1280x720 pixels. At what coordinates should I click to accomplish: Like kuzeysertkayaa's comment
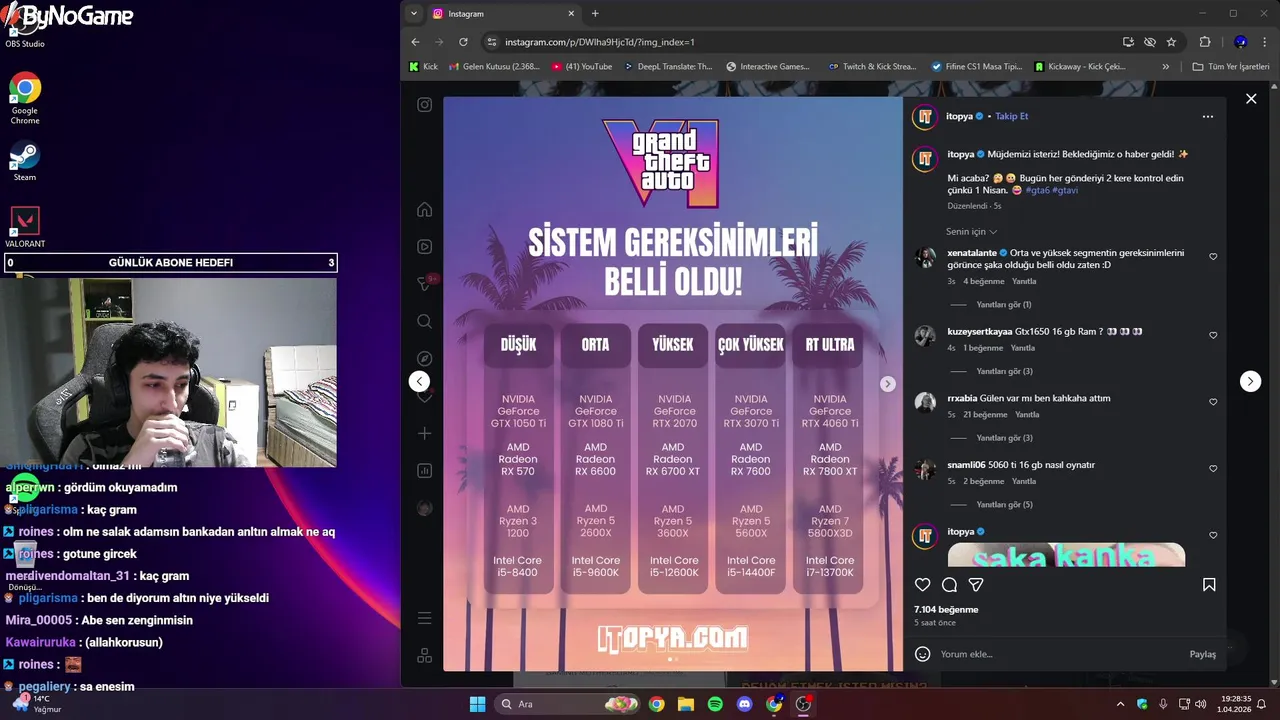[1213, 335]
